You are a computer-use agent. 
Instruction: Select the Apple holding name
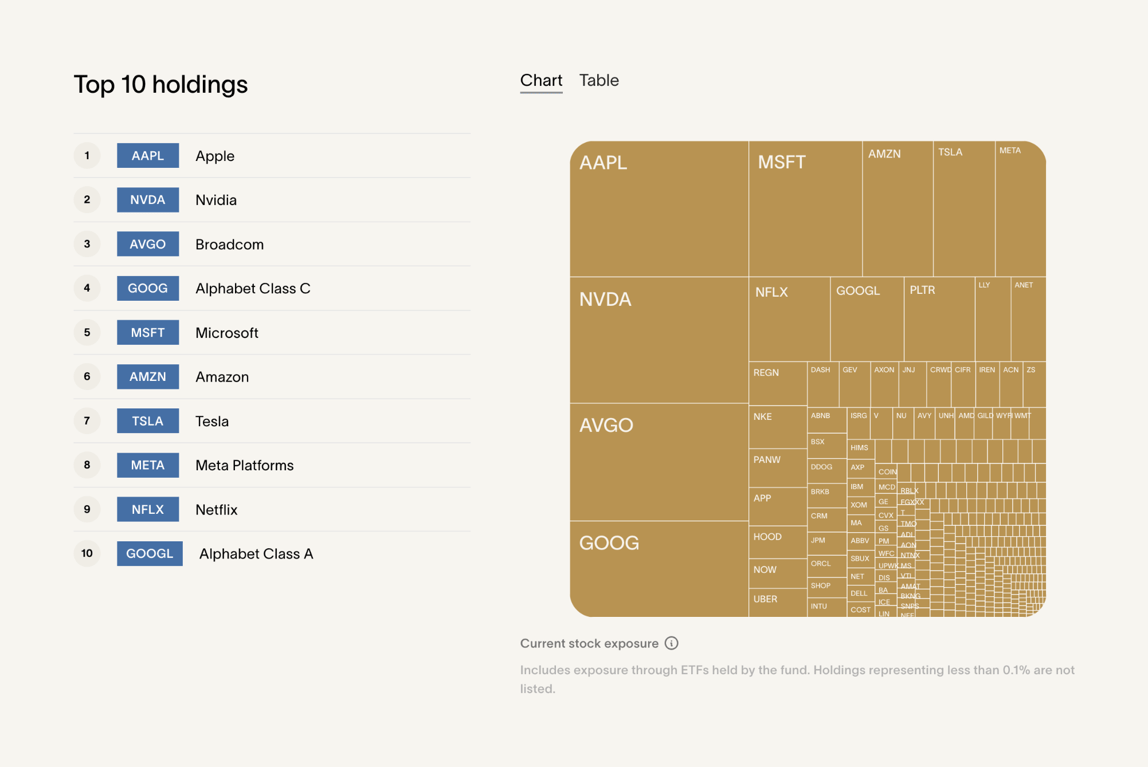point(215,156)
